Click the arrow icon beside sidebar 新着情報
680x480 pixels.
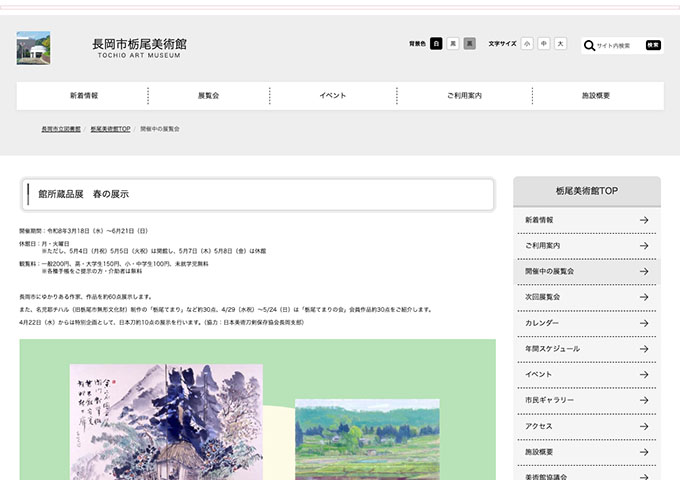644,220
